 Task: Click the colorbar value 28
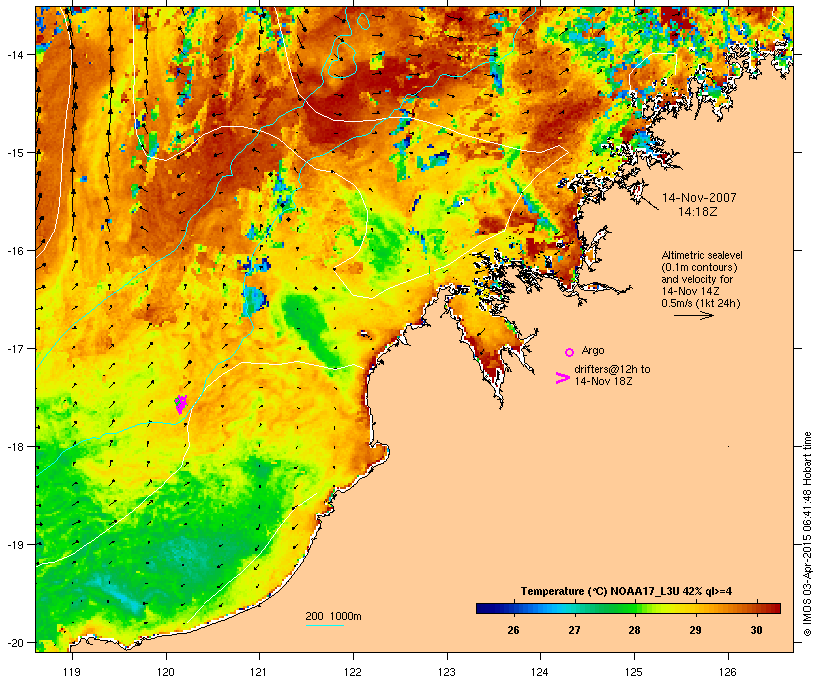[x=634, y=630]
